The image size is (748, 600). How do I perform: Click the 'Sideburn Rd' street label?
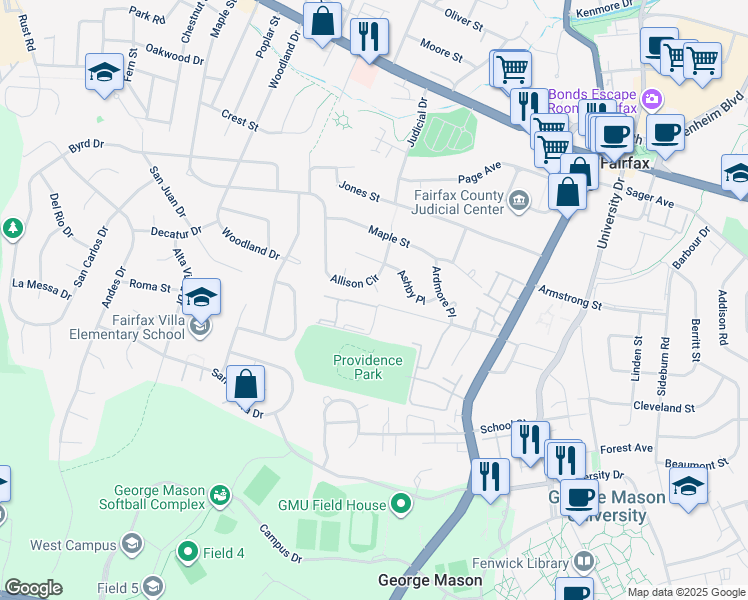663,366
